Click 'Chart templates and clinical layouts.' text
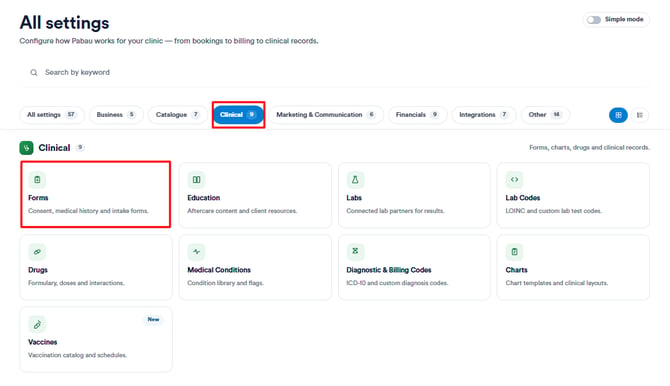 (x=556, y=283)
